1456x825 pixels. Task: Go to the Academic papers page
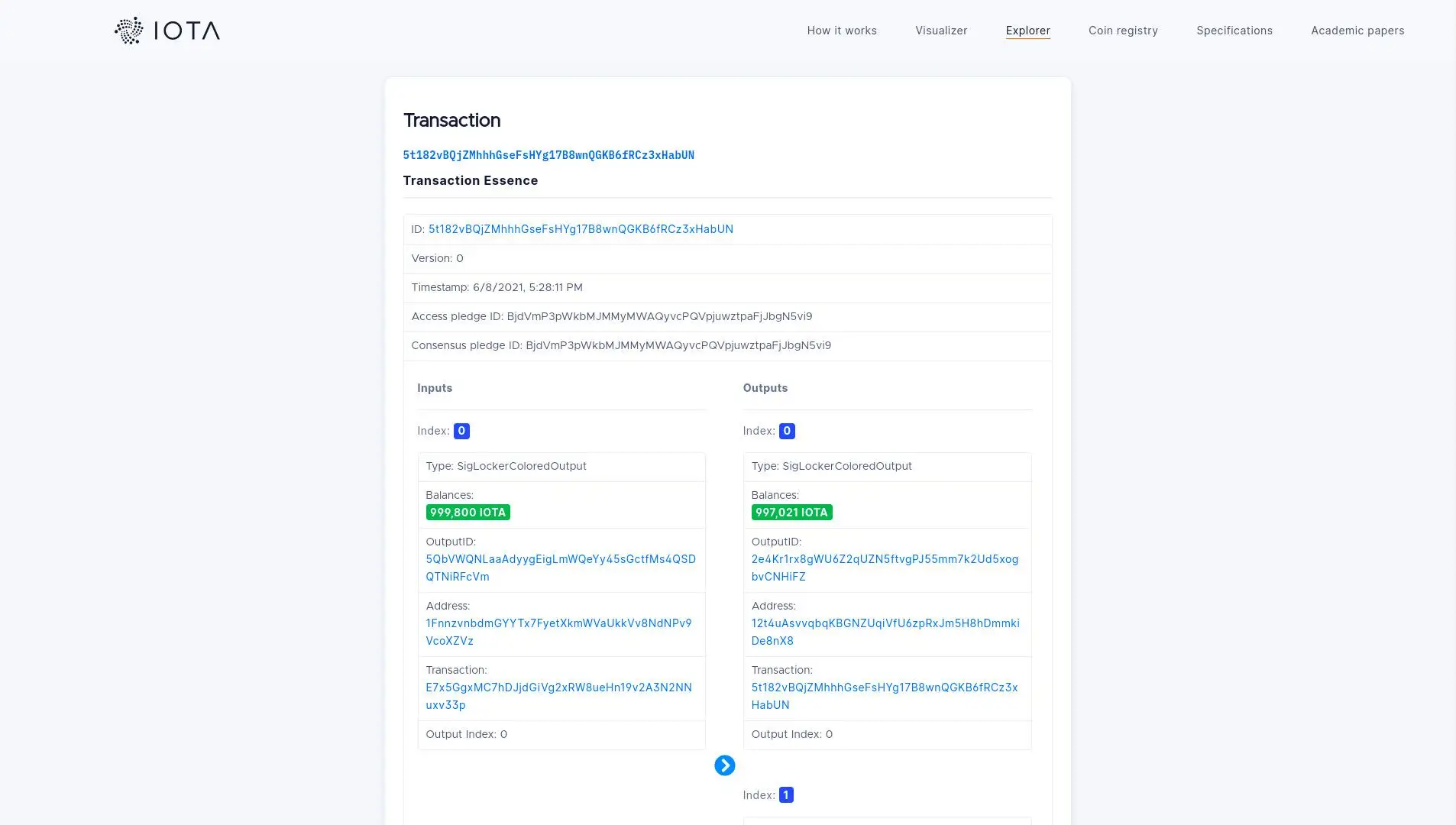coord(1357,31)
